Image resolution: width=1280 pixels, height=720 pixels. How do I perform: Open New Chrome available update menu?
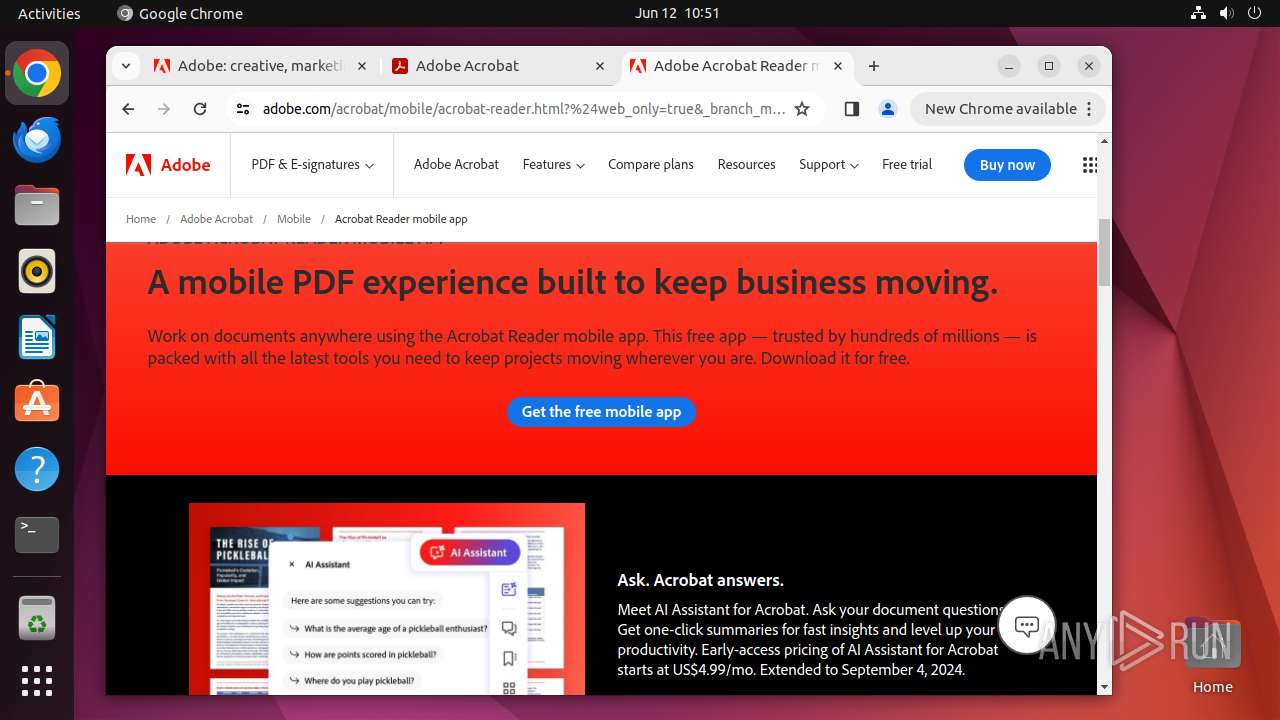1008,109
